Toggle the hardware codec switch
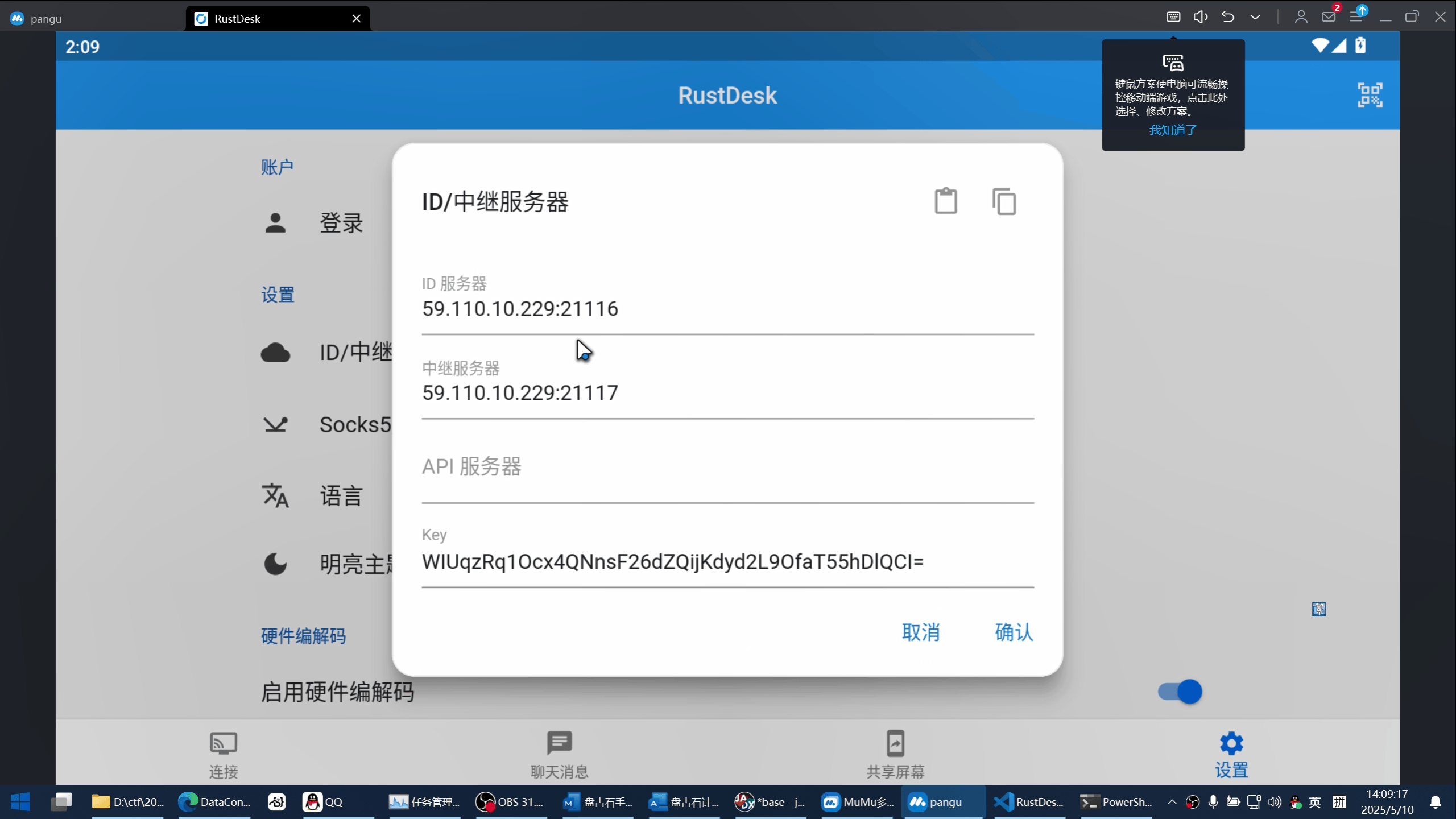This screenshot has height=819, width=1456. (x=1180, y=692)
